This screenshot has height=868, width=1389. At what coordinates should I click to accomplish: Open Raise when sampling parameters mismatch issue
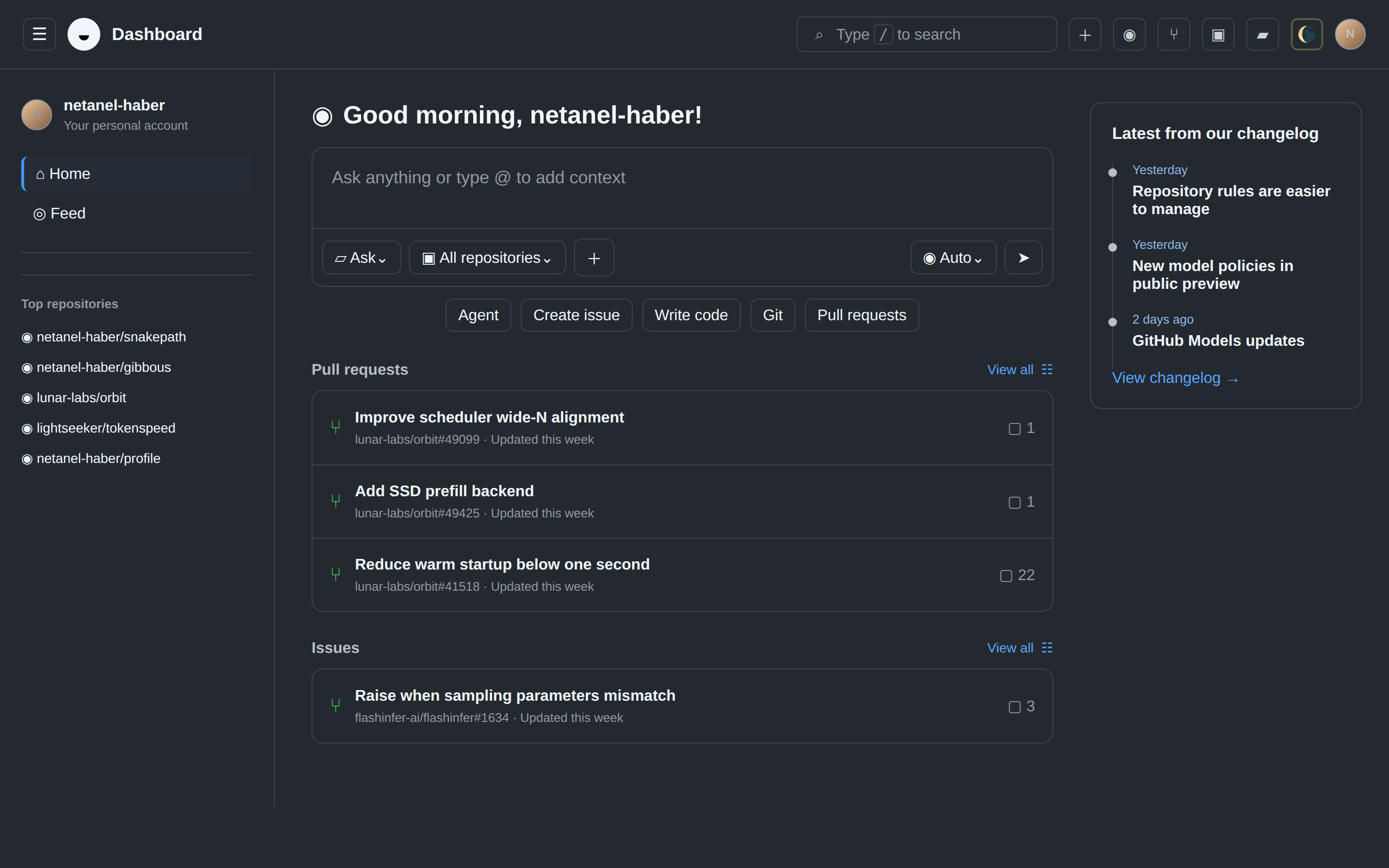(x=515, y=696)
